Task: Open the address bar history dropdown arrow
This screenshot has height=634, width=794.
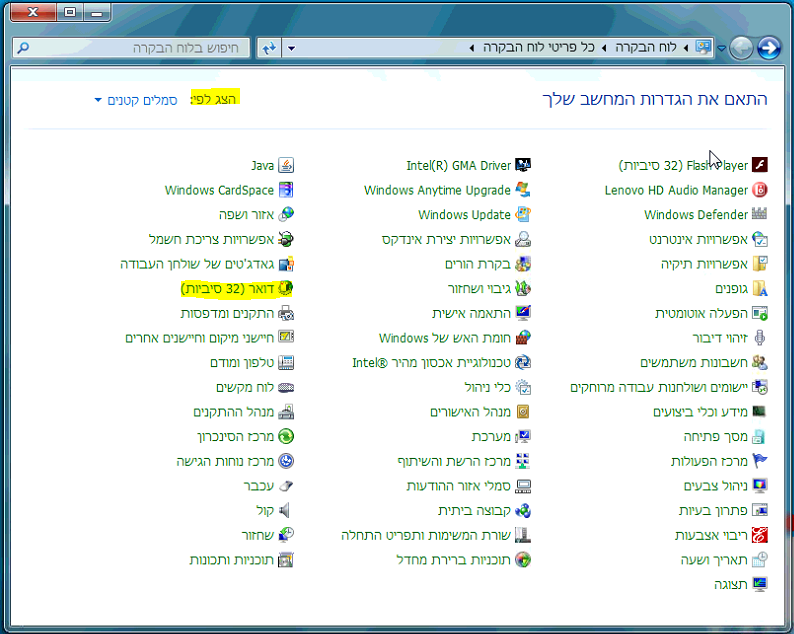Action: [x=292, y=48]
